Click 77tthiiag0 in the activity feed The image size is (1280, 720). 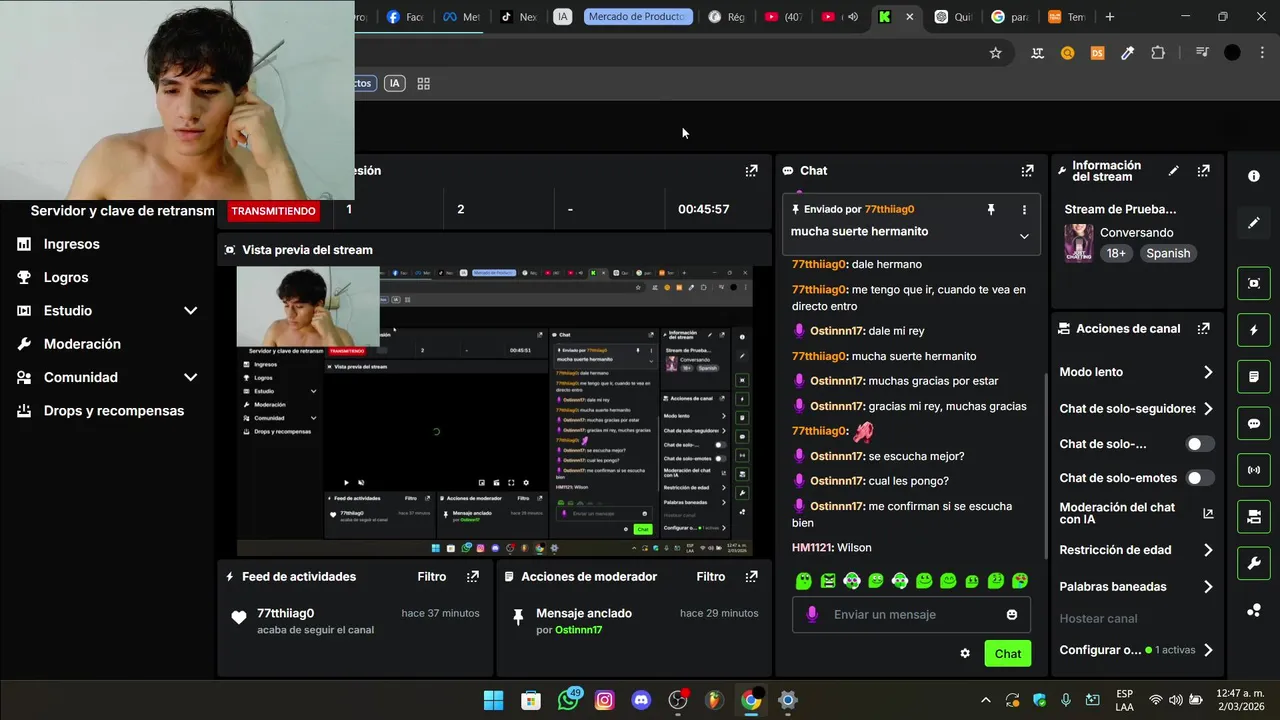tap(286, 613)
